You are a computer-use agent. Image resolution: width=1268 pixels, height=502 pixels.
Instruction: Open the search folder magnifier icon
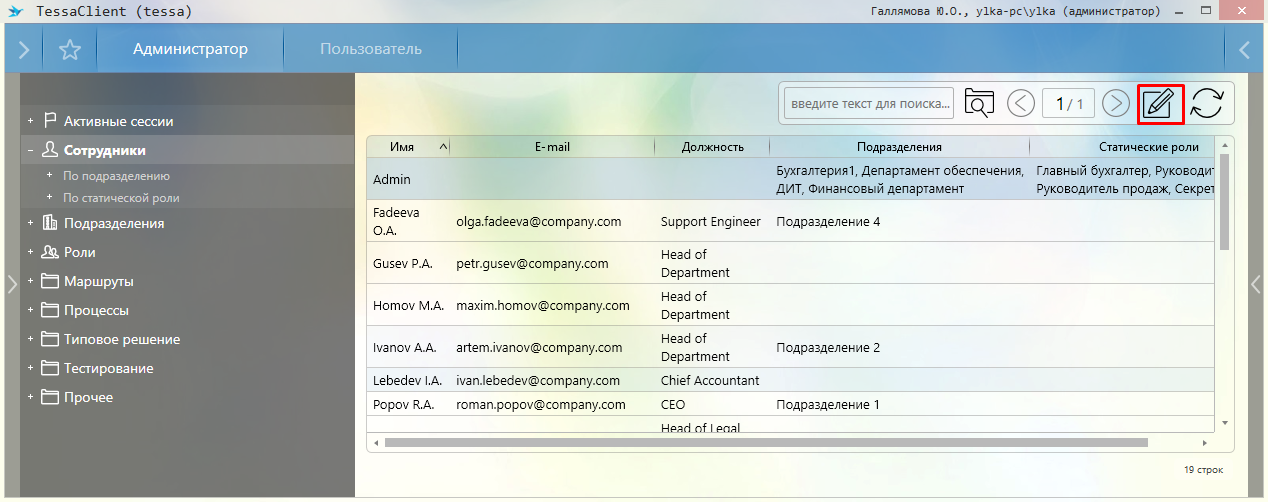[x=979, y=104]
